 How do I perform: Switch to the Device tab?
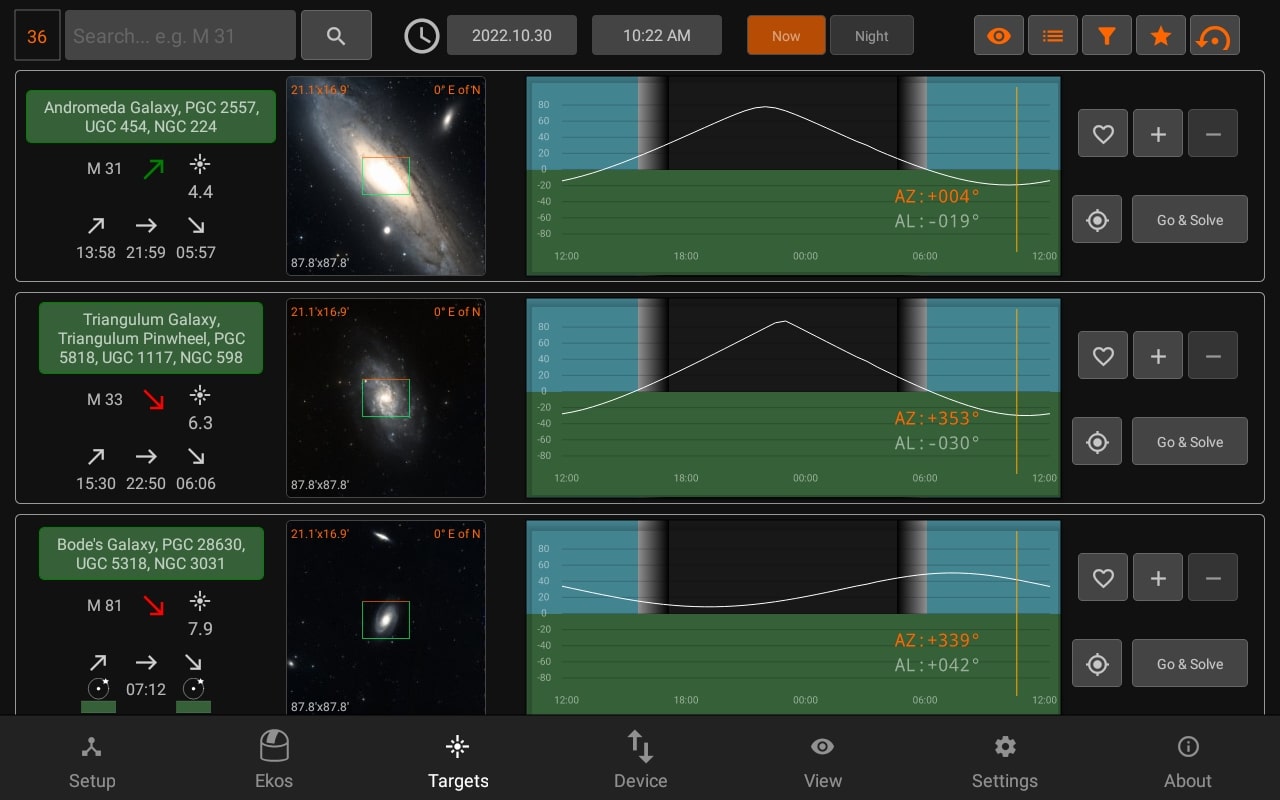pyautogui.click(x=640, y=760)
